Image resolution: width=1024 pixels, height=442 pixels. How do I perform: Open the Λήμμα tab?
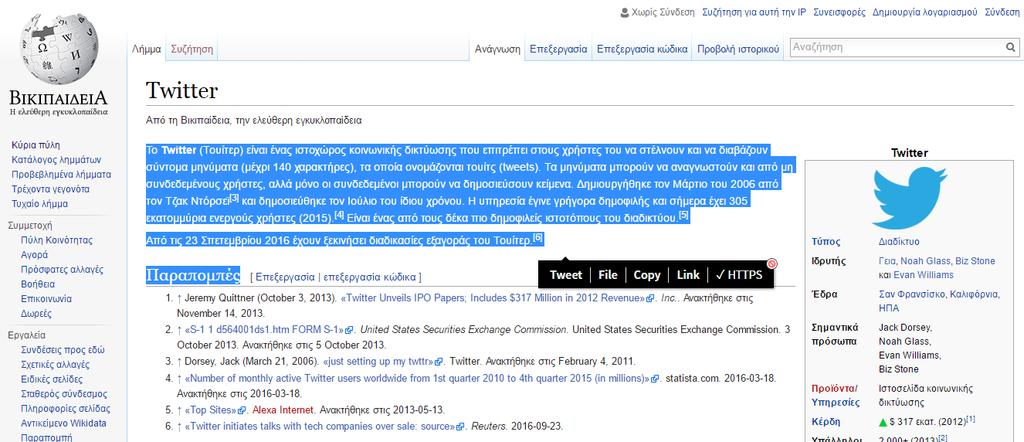(x=146, y=49)
